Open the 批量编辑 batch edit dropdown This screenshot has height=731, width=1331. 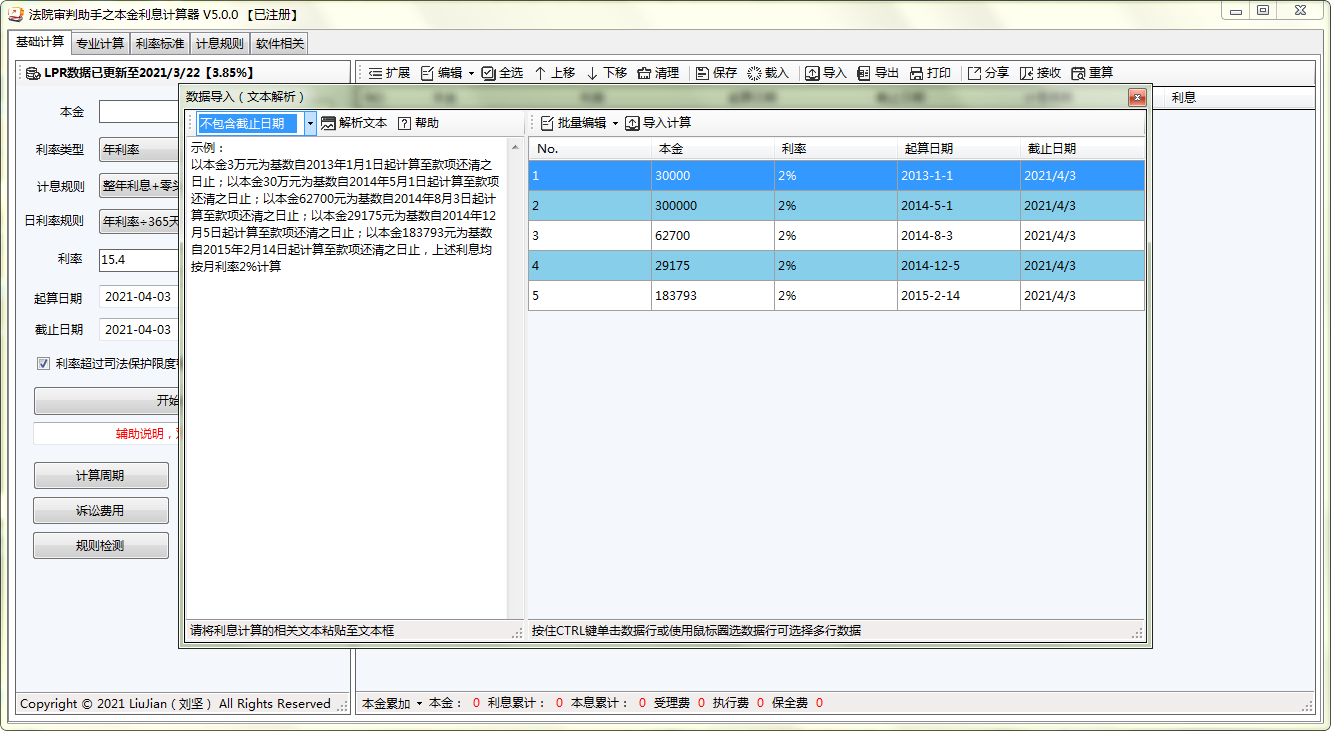615,123
